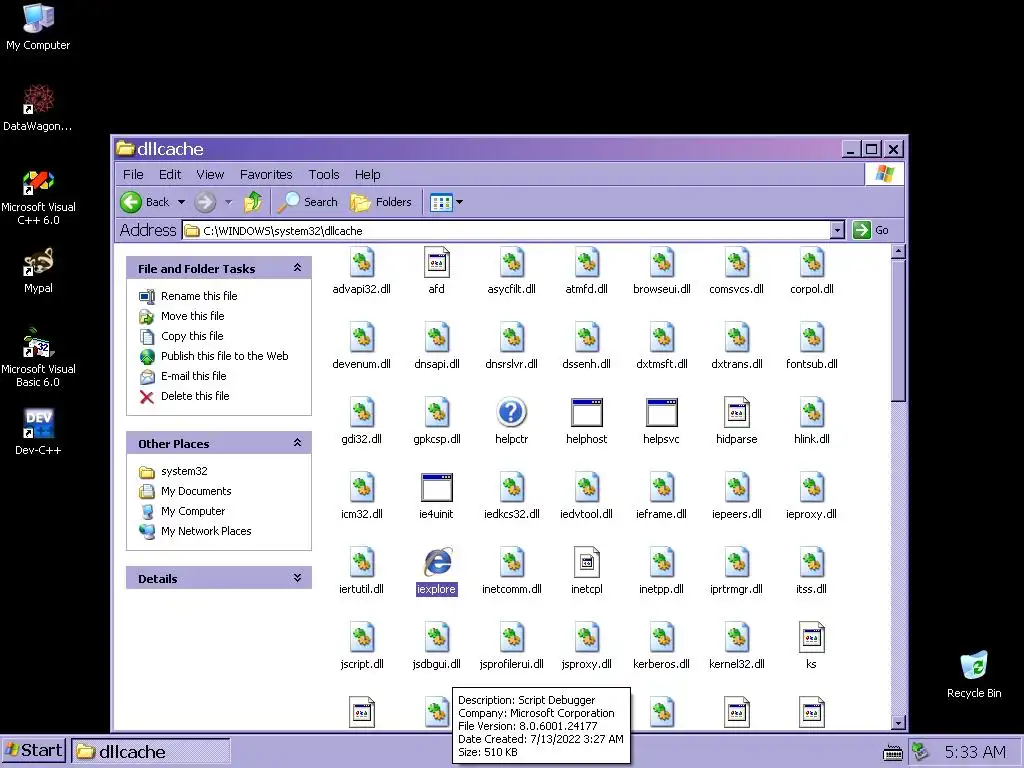
Task: Select the itss.dll file icon
Action: [812, 563]
